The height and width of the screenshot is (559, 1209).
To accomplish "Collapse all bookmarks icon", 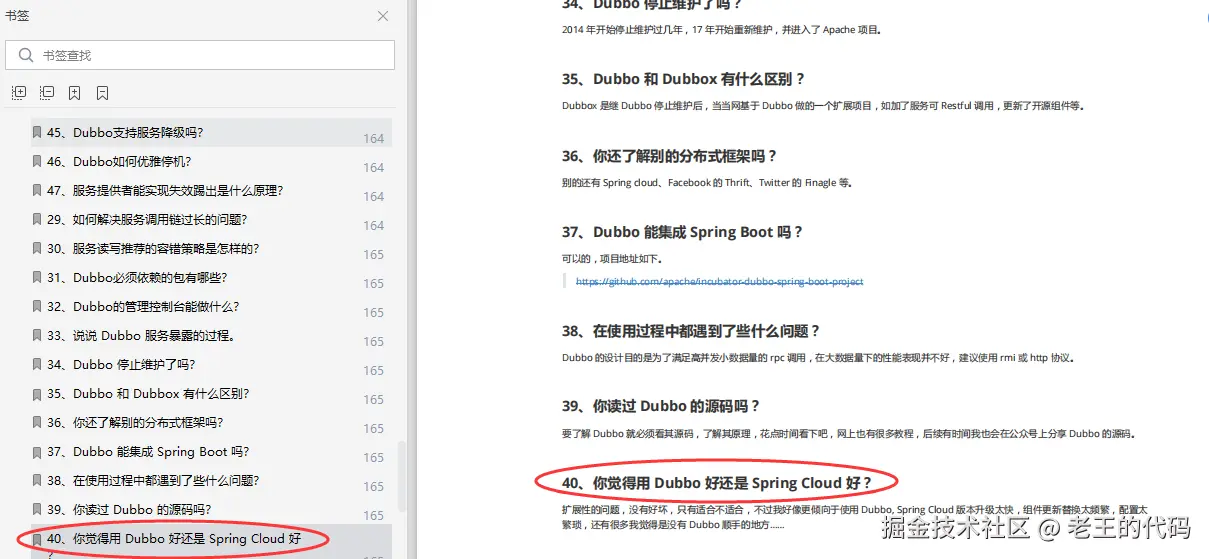I will (47, 93).
